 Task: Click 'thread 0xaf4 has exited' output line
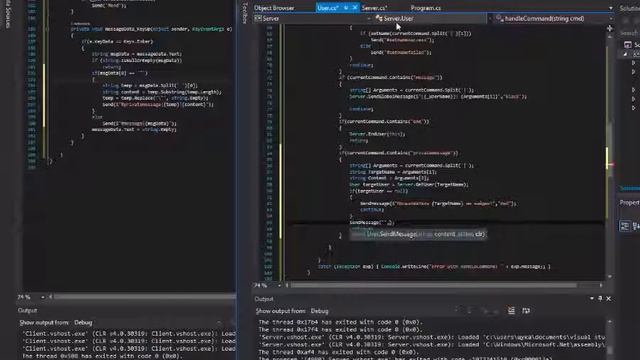[338, 352]
